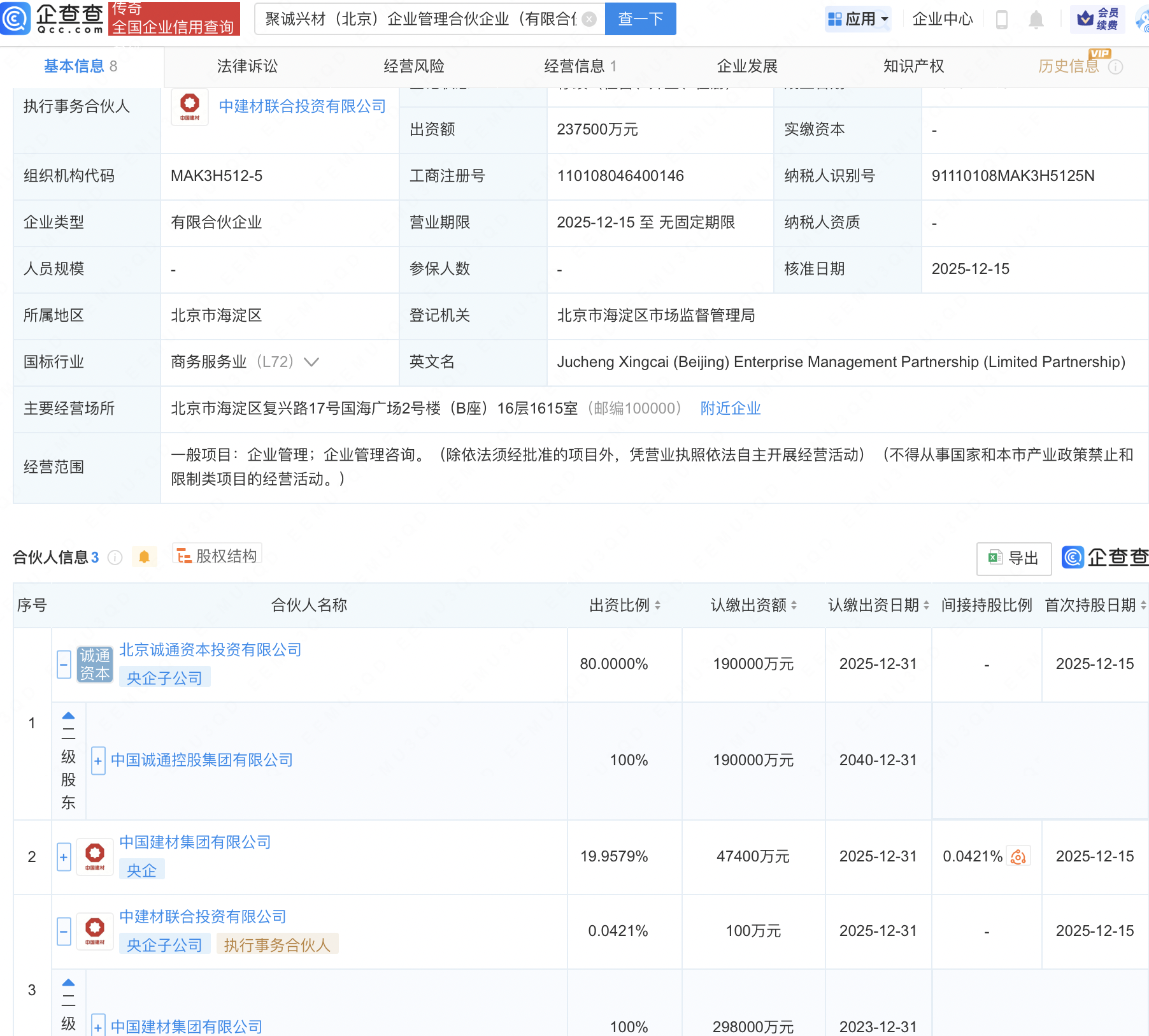Collapse the 北京诚通资本投资有限公司 row

pos(64,665)
